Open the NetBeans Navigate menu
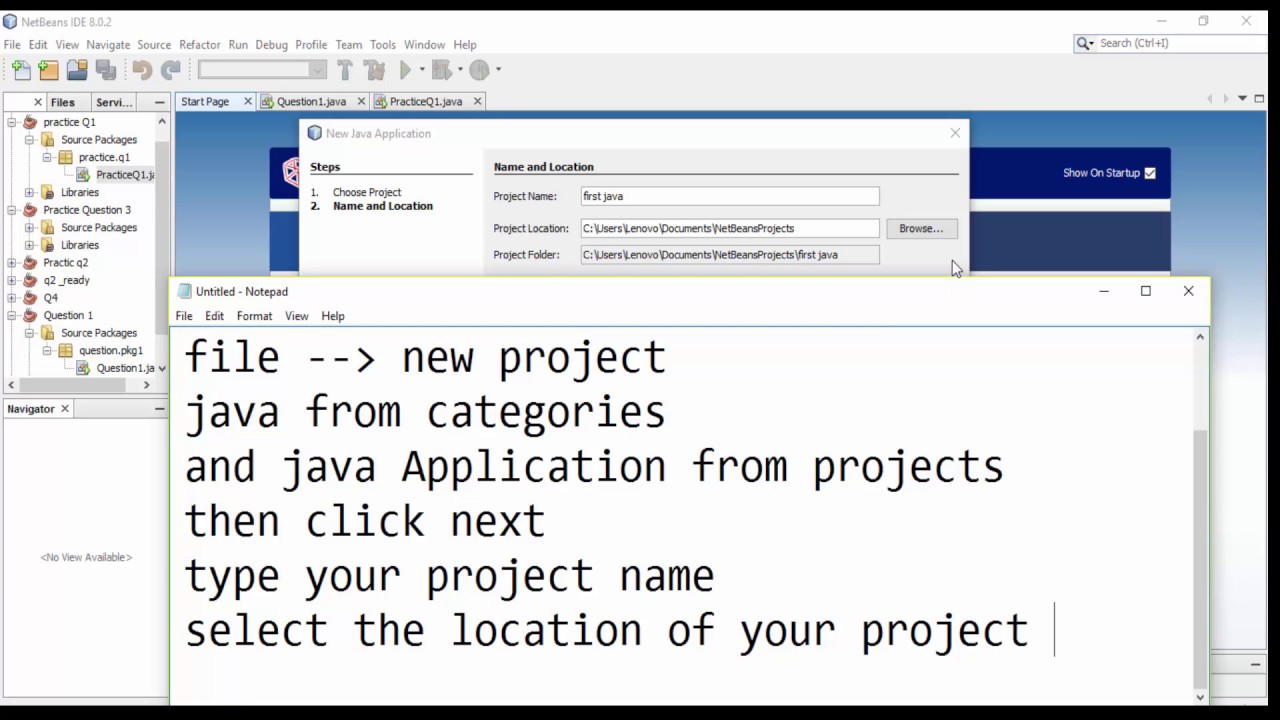The image size is (1280, 720). [x=108, y=45]
